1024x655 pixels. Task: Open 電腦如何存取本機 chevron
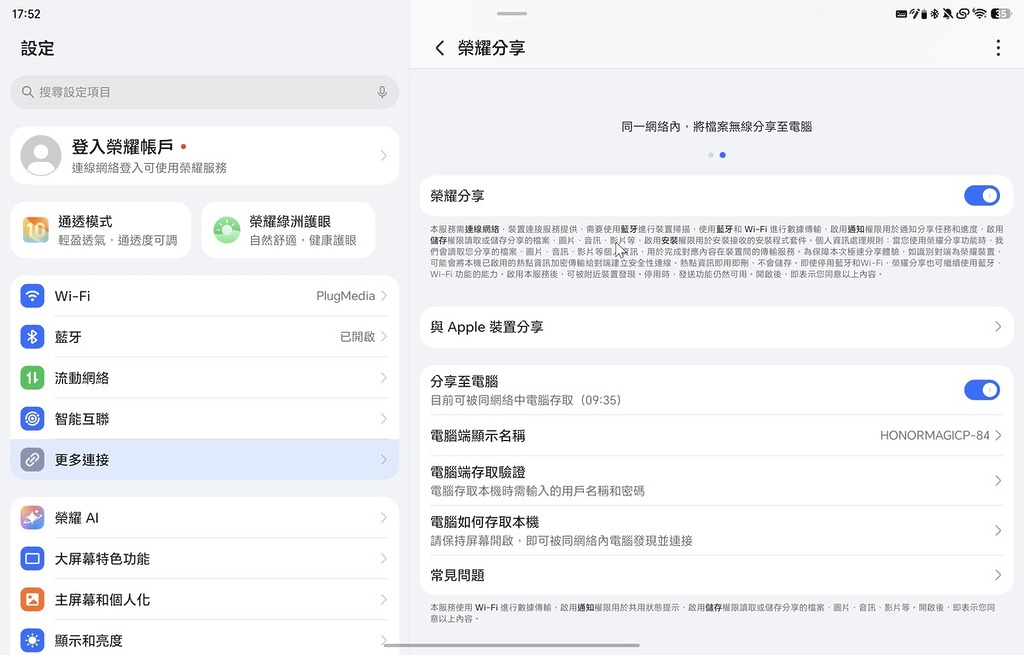(998, 530)
